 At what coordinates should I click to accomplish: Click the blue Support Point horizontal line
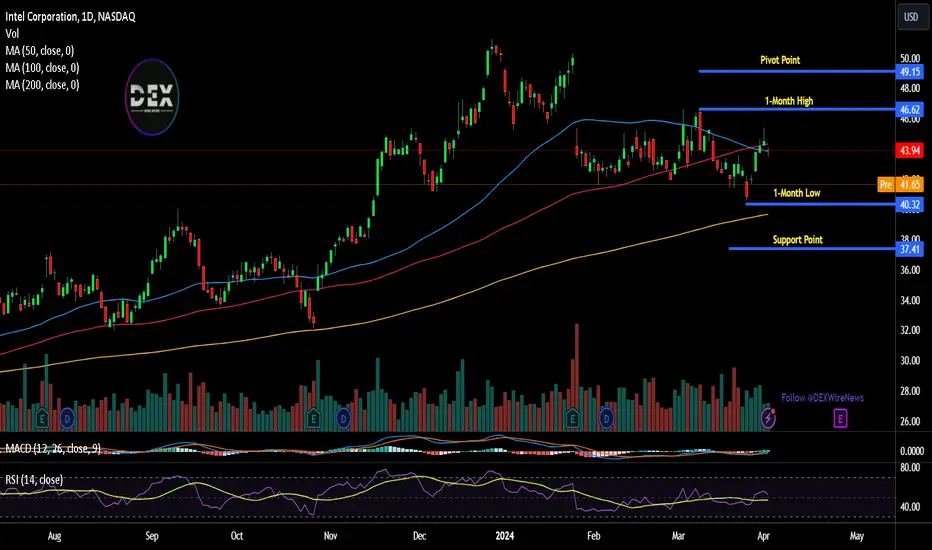[812, 249]
